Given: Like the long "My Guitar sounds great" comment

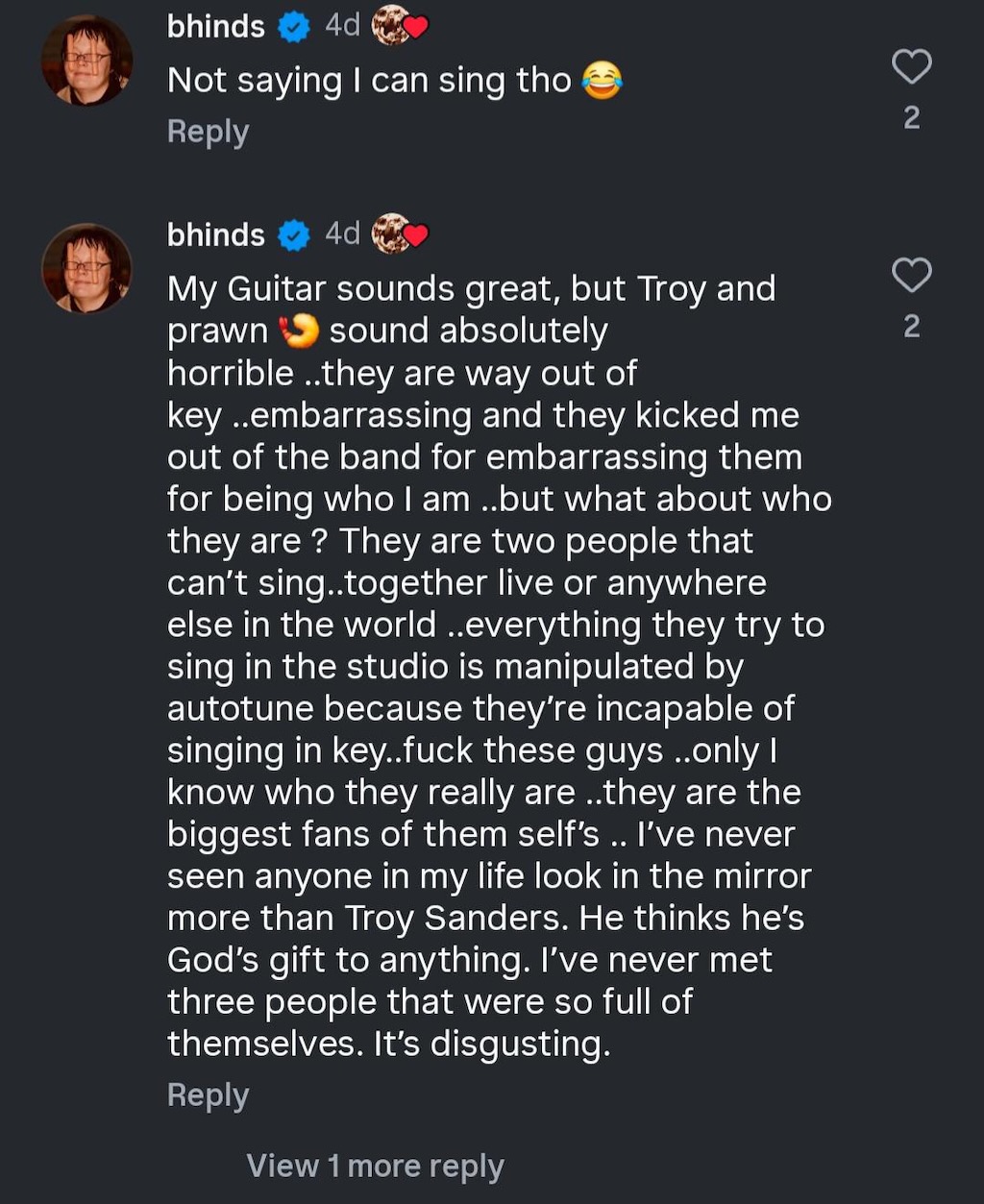Looking at the screenshot, I should point(911,276).
